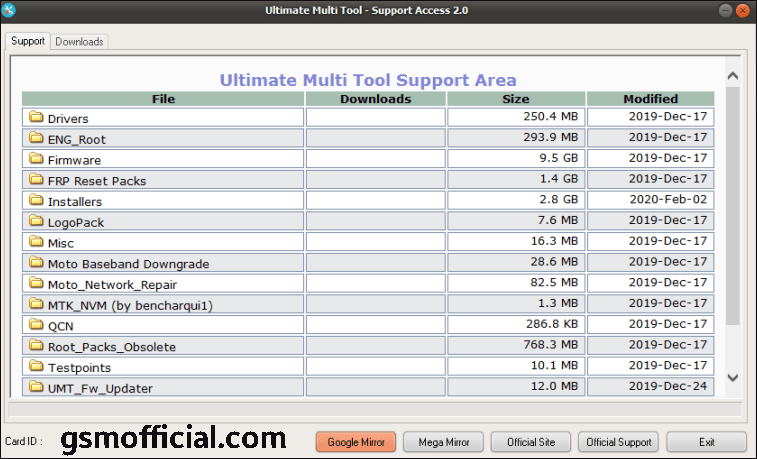Open the LogoPack folder name
This screenshot has width=757, height=459.
76,223
